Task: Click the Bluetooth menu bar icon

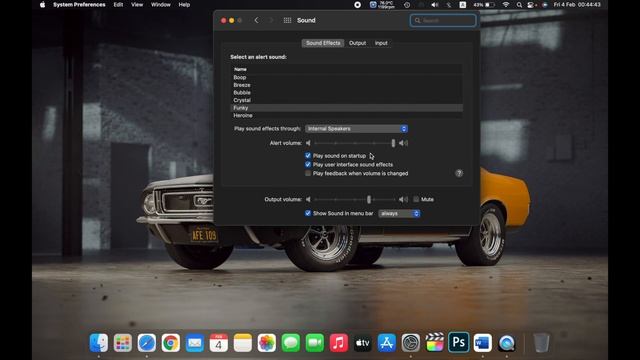Action: (449, 5)
